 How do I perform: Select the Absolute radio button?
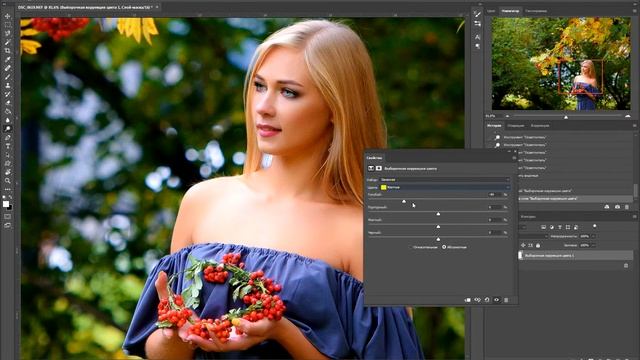[444, 247]
